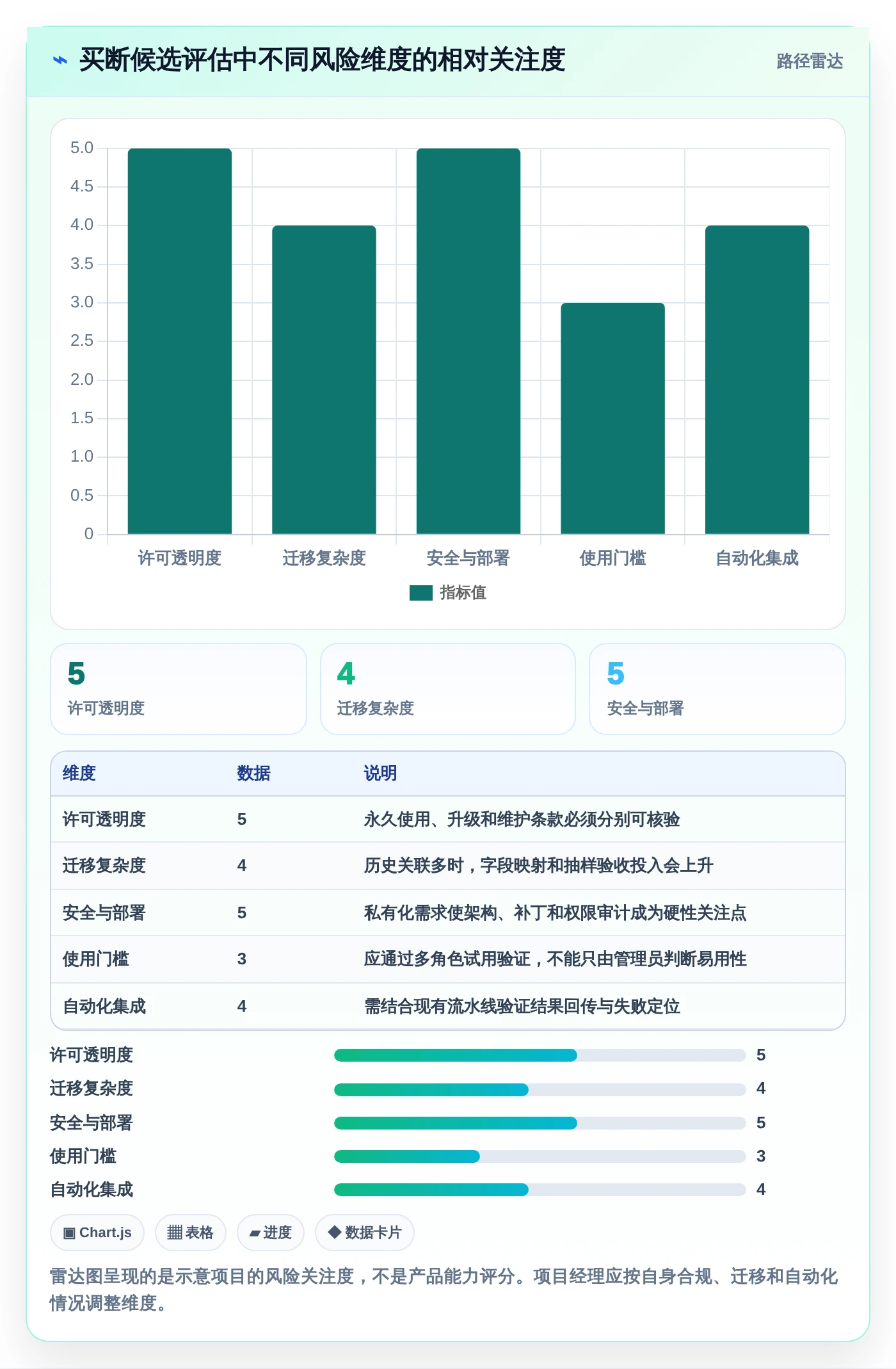Click the 自动化集成 progress bar
Viewport: 896px width, 1369px height.
pyautogui.click(x=540, y=1190)
